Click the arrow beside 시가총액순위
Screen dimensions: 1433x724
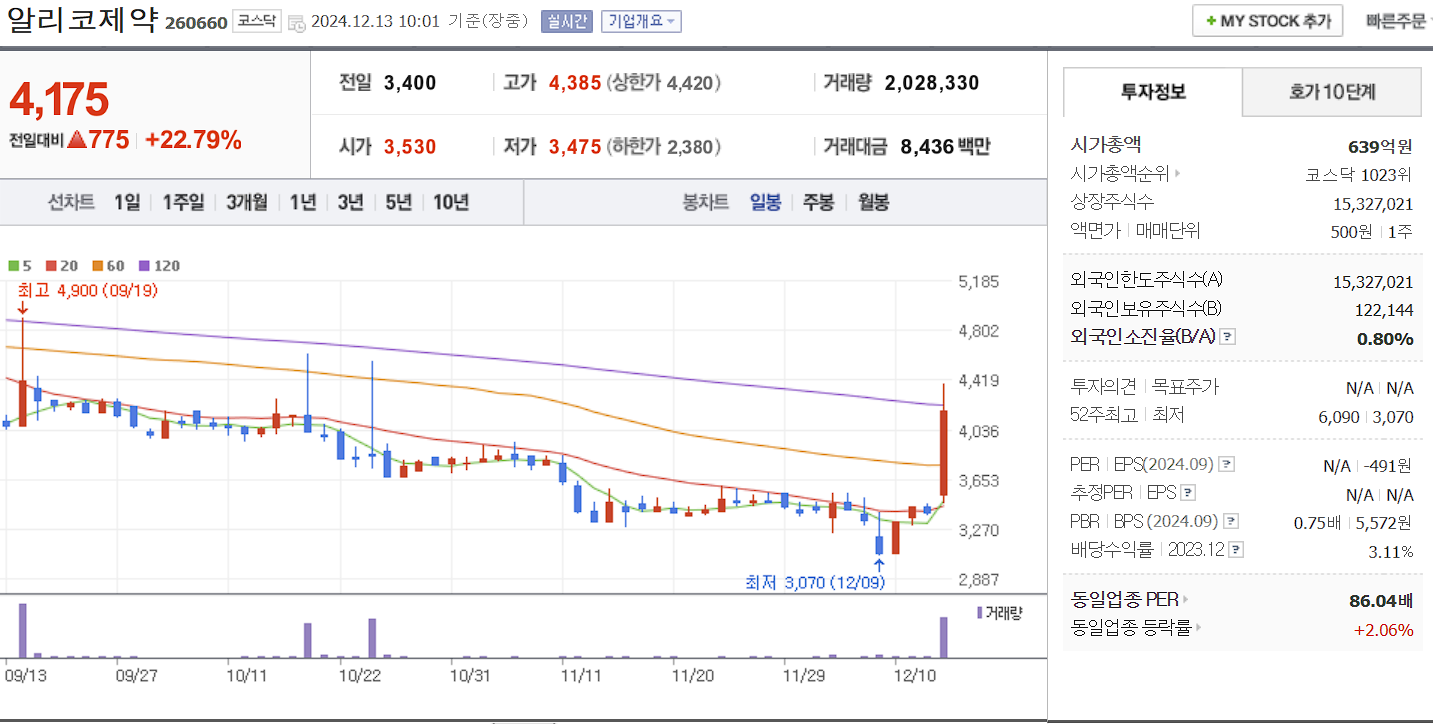point(1177,172)
